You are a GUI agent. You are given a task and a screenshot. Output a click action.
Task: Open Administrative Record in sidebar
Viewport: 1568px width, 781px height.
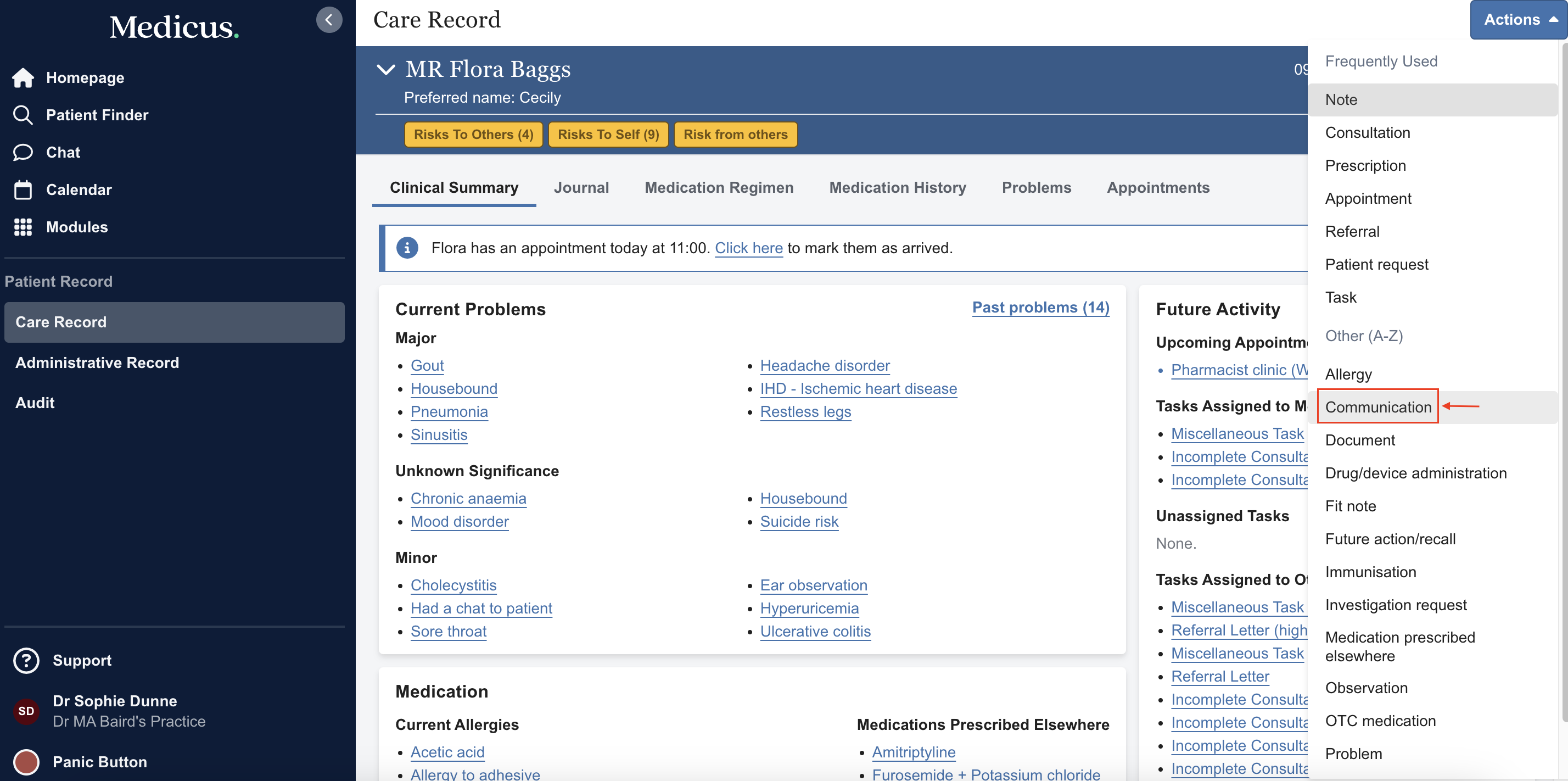pos(97,363)
